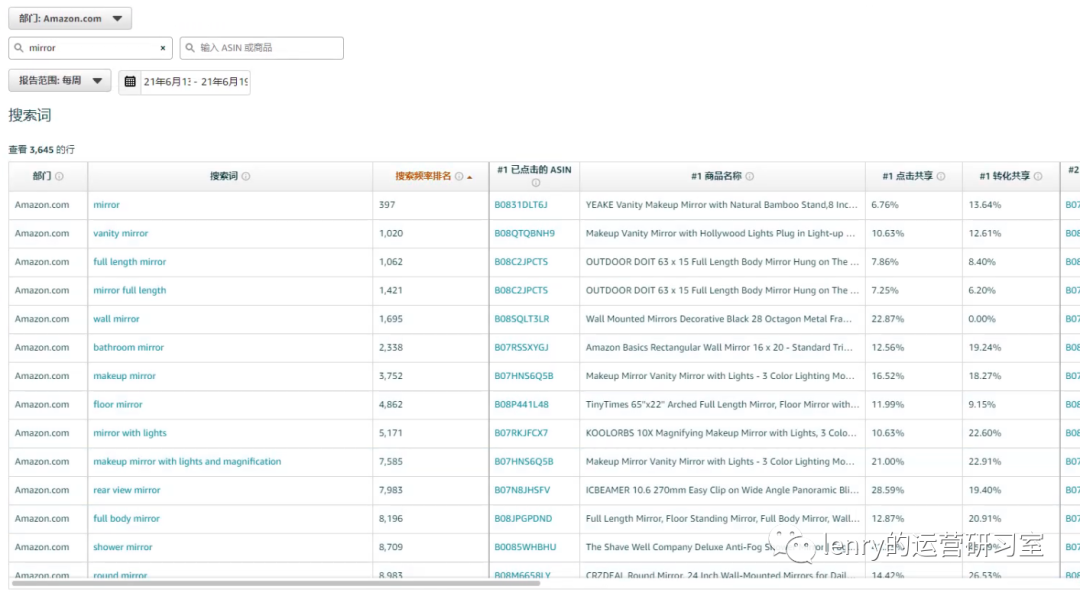Image resolution: width=1080 pixels, height=596 pixels.
Task: Click the info icon next to #1 点击共享
Action: click(941, 176)
